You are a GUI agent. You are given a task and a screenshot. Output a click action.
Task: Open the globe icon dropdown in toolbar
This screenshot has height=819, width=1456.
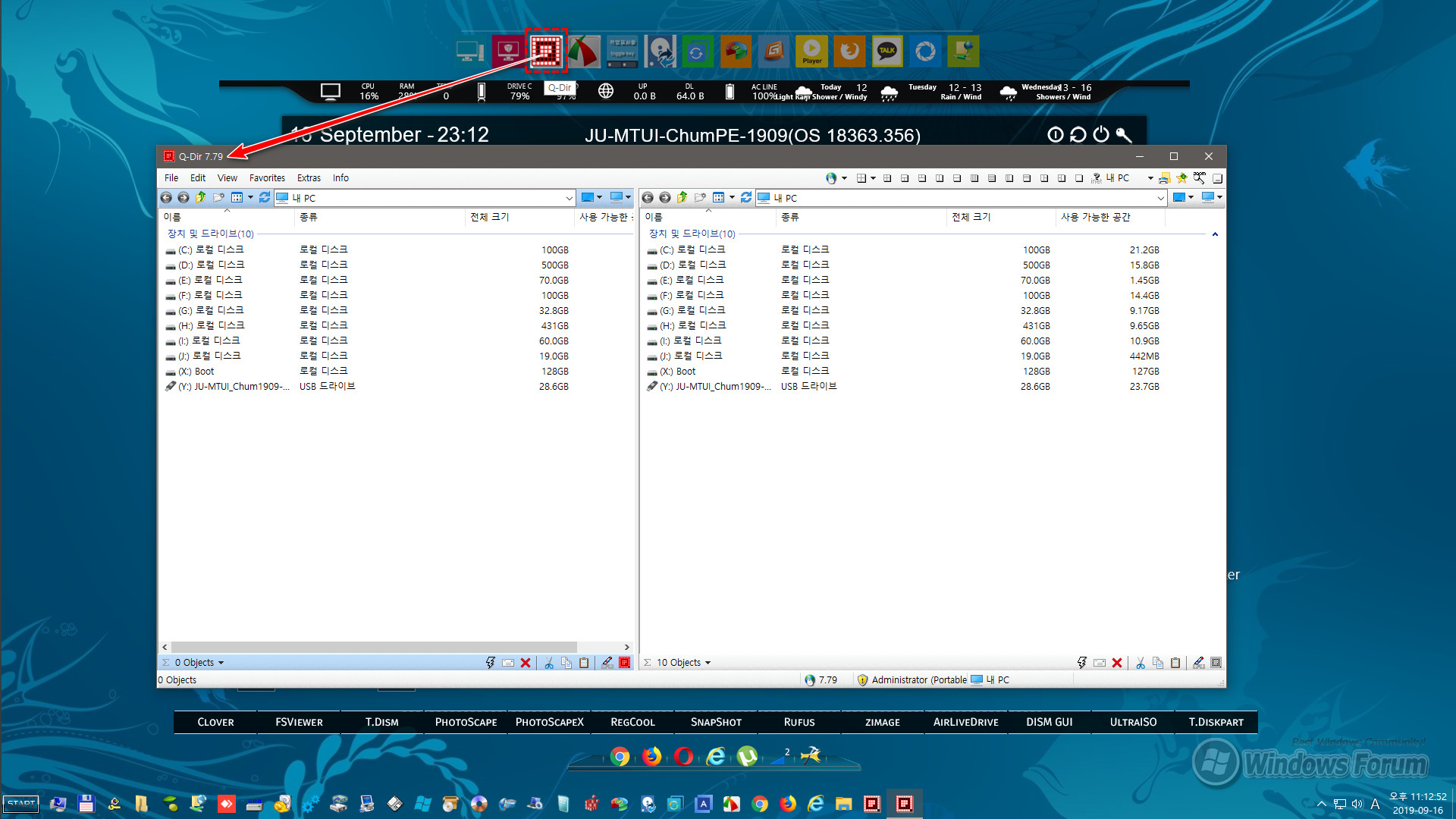844,178
